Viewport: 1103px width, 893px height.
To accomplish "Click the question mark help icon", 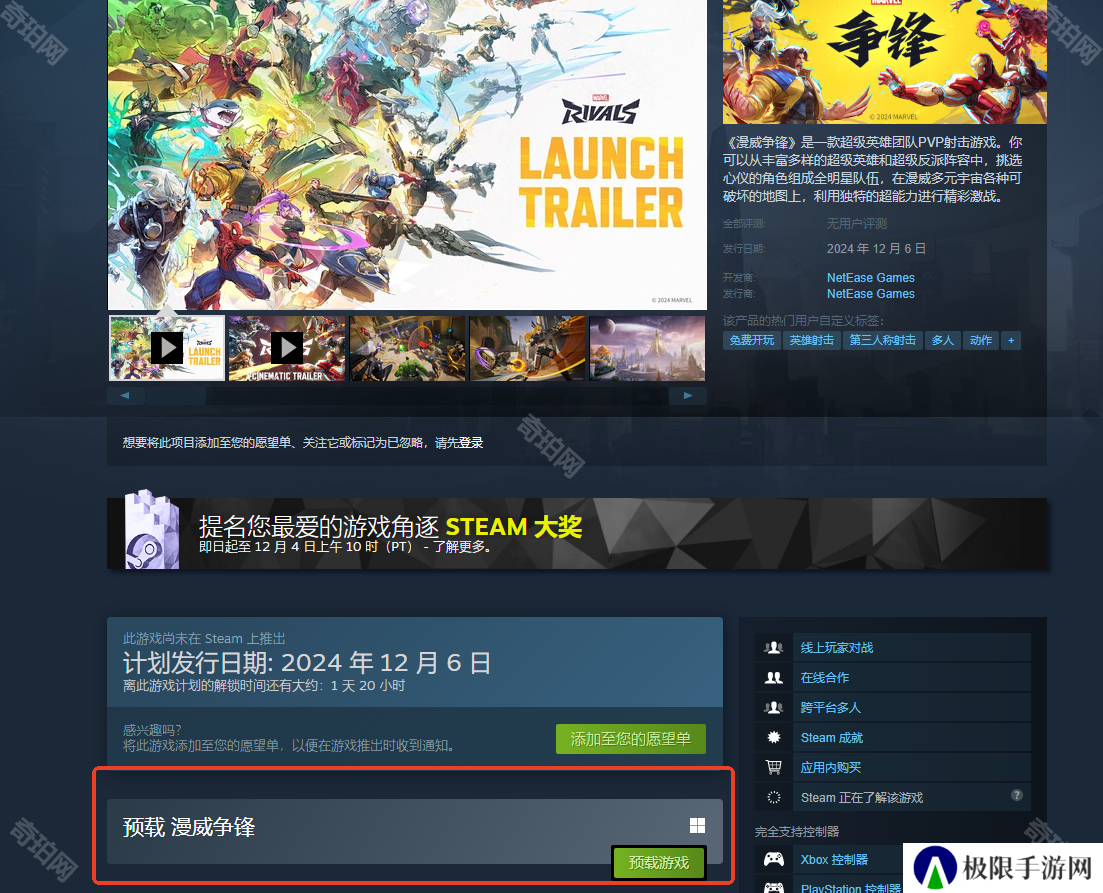I will pyautogui.click(x=1016, y=795).
